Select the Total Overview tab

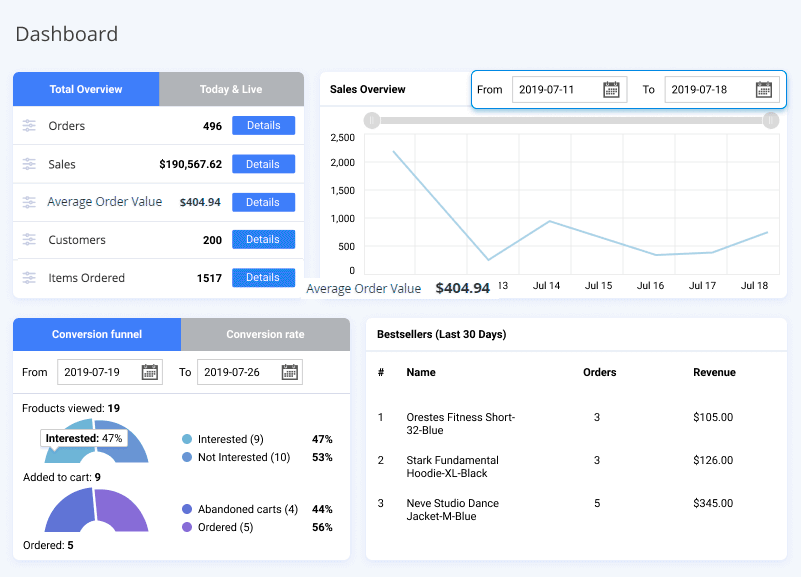[x=86, y=89]
